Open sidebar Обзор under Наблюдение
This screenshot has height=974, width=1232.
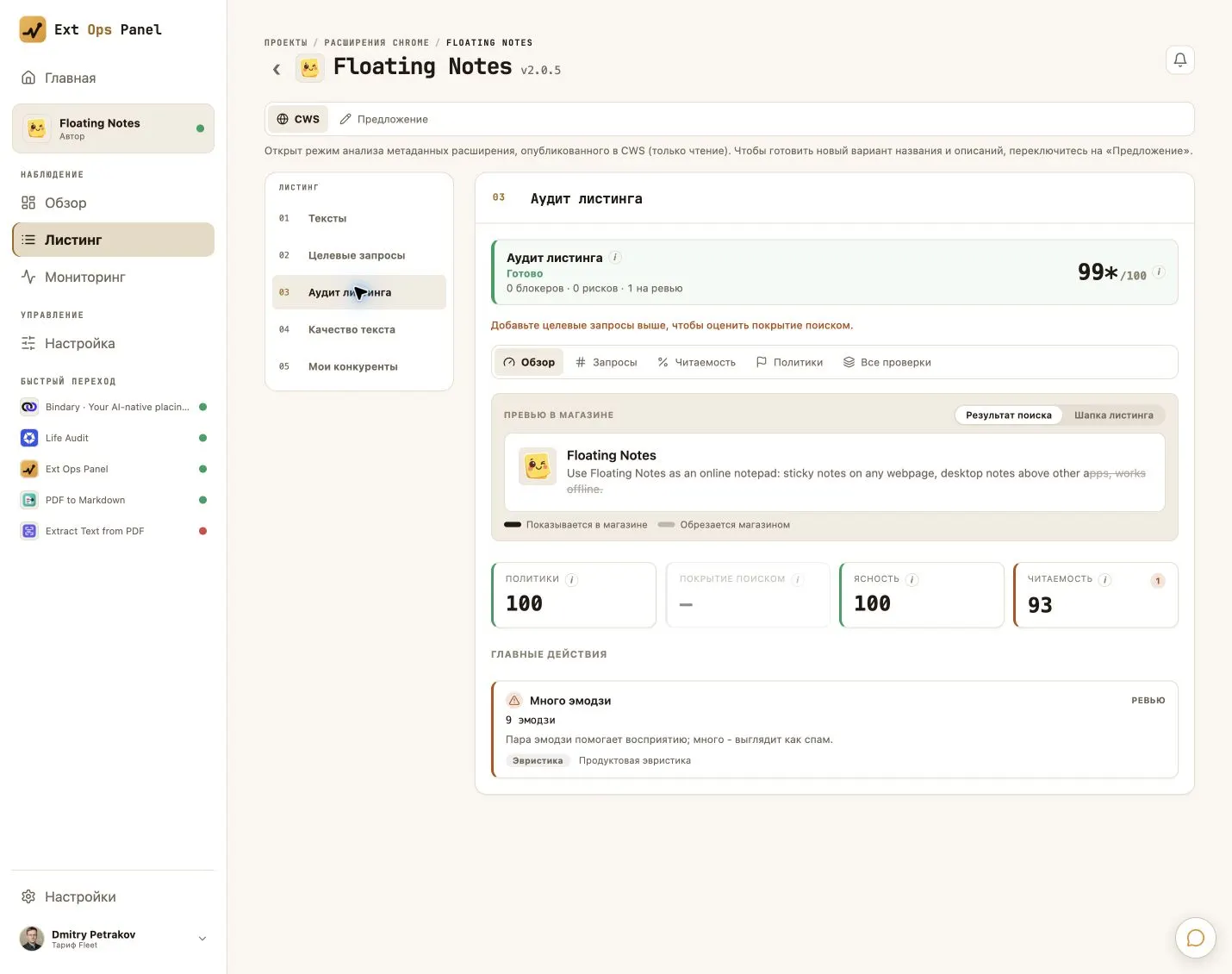click(x=113, y=203)
